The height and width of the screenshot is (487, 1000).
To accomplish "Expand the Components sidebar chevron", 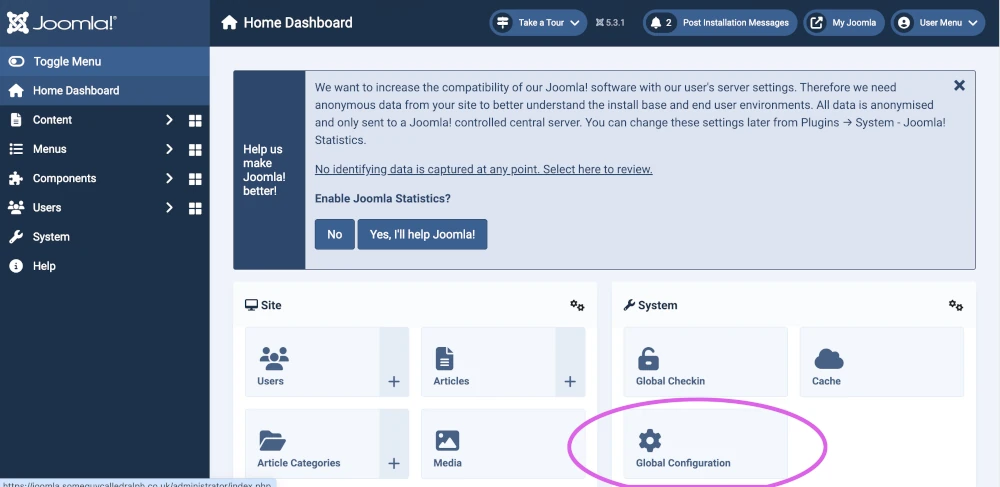I will click(169, 178).
